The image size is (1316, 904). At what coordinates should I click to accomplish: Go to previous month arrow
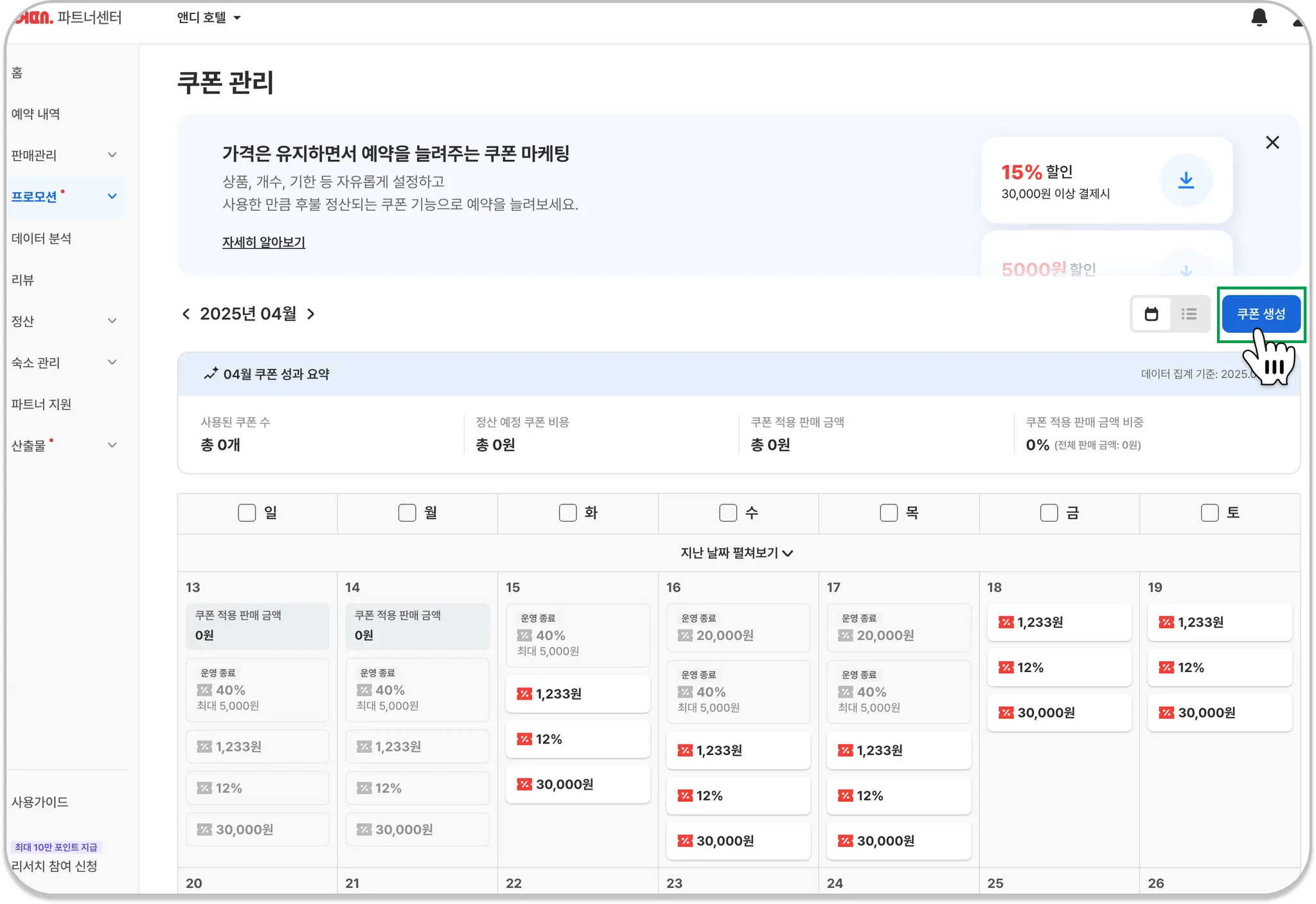click(x=186, y=314)
